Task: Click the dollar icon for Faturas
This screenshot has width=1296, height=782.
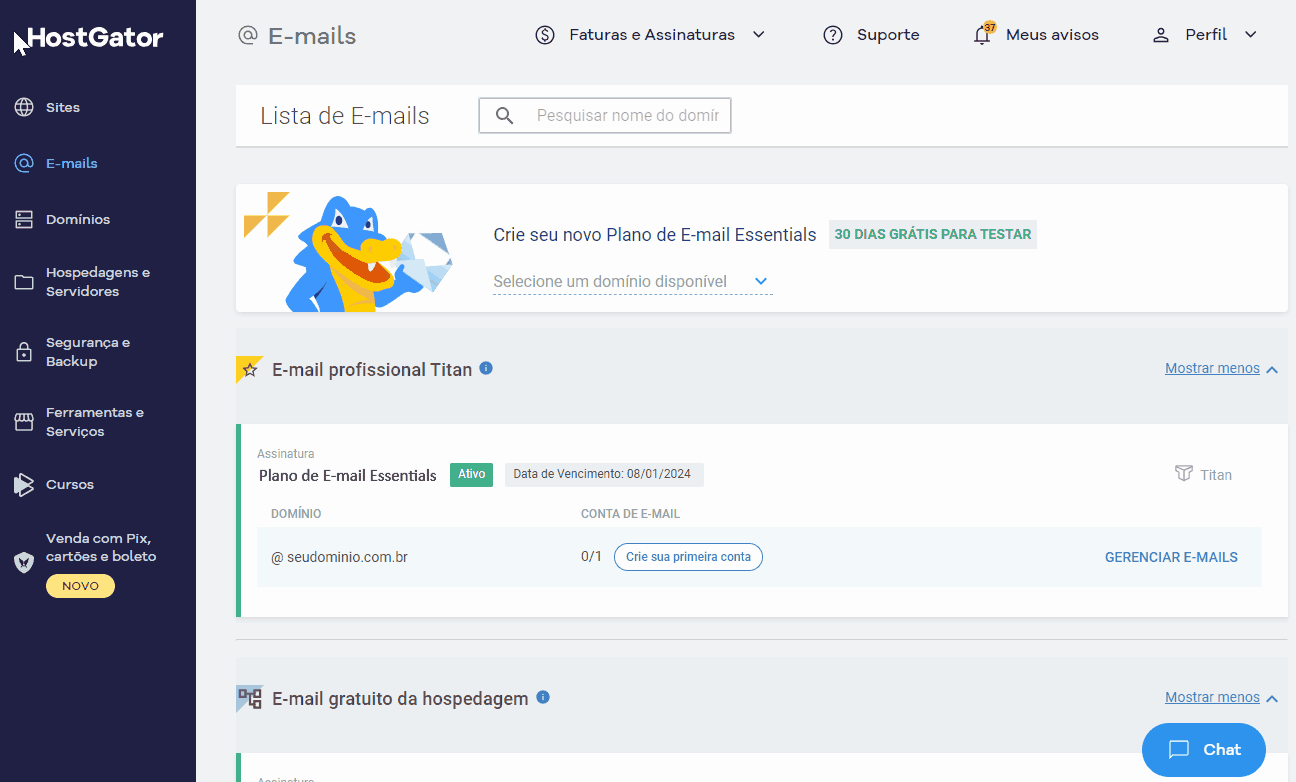Action: click(545, 35)
